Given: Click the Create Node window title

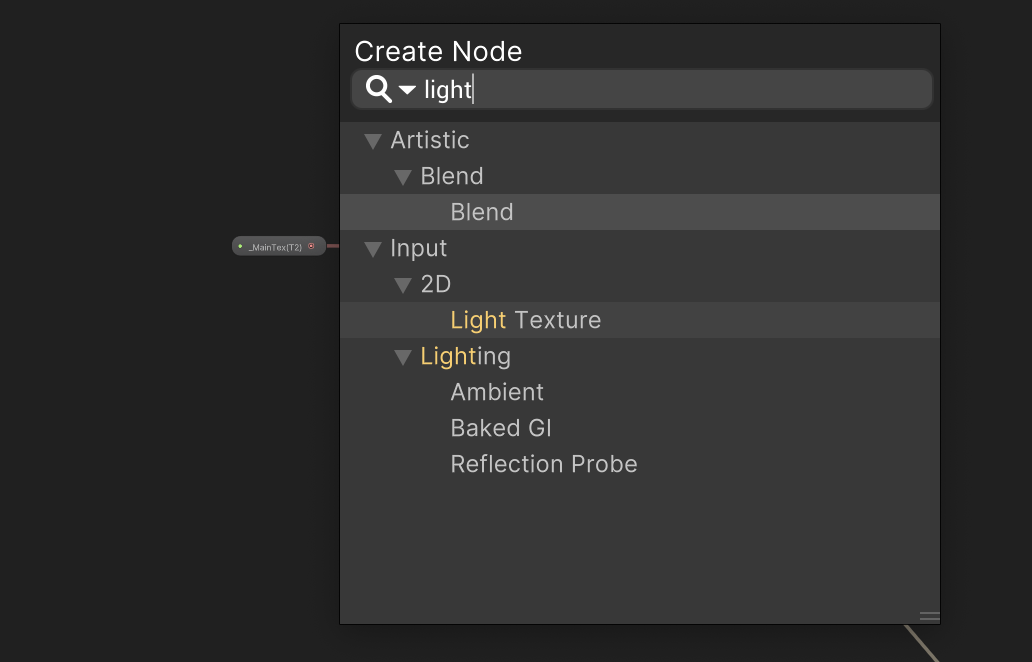Looking at the screenshot, I should click(438, 51).
